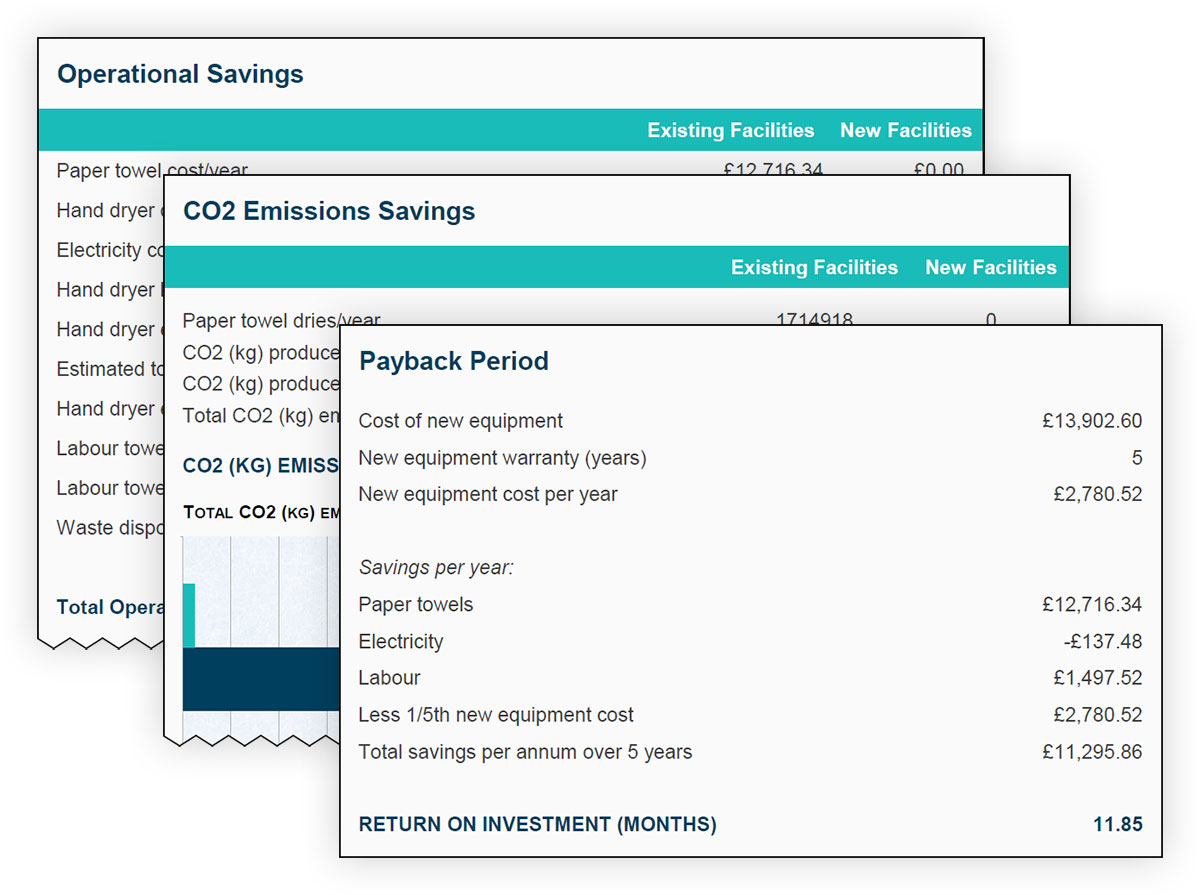Click the CO2 (KG) EMISS subheading

click(x=261, y=465)
